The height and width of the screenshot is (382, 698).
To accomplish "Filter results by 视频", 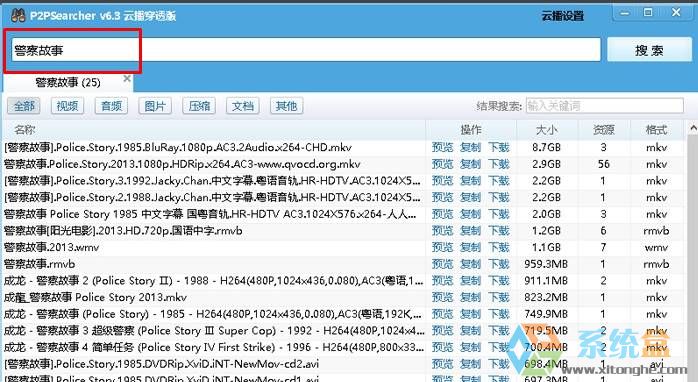I will [x=67, y=106].
